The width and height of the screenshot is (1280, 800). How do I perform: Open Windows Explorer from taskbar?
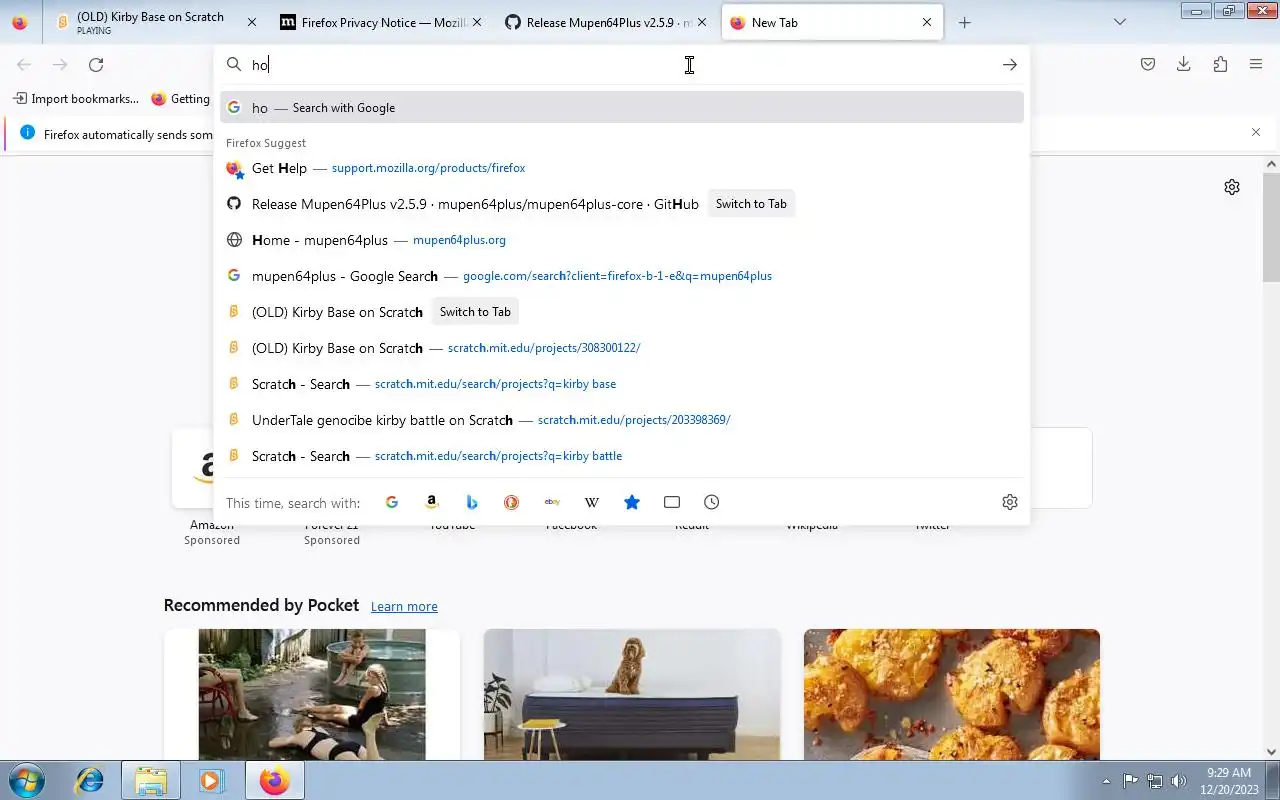tap(151, 780)
